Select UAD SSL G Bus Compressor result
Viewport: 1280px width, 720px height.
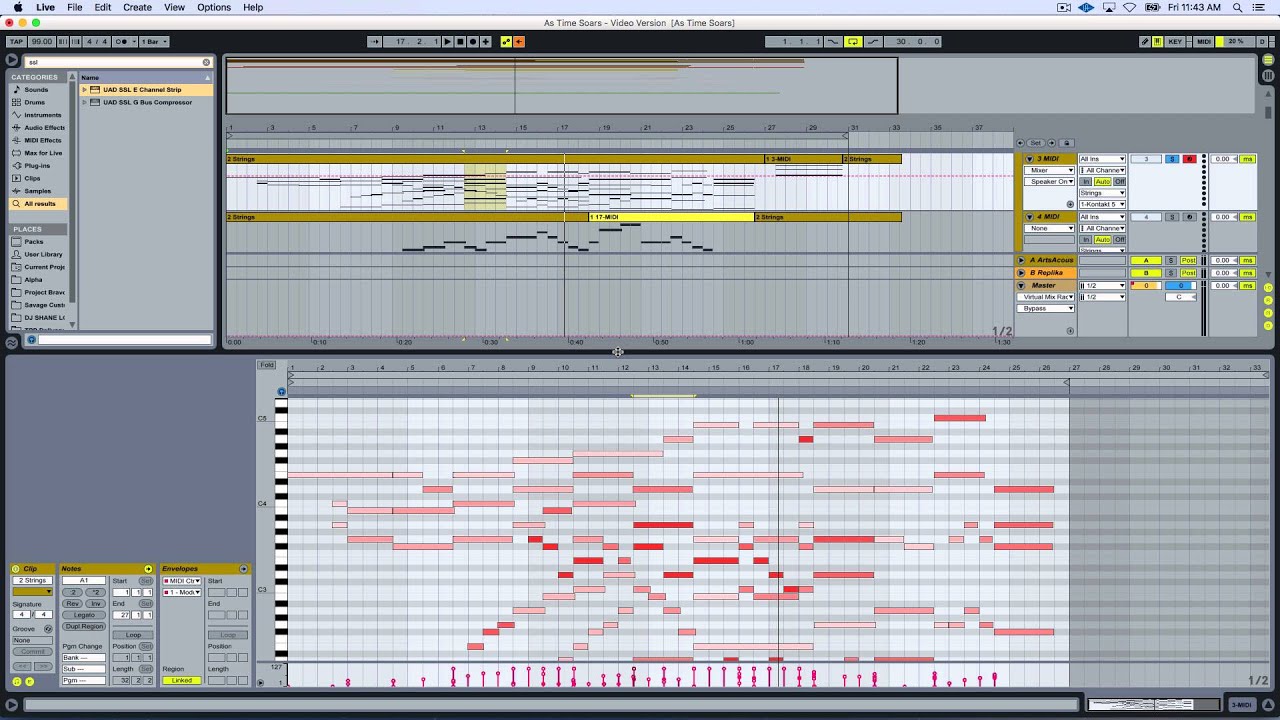[147, 102]
